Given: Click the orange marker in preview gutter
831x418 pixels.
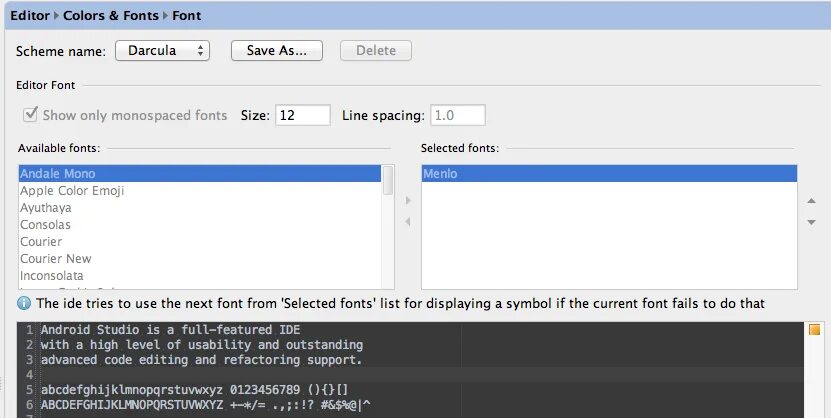Looking at the screenshot, I should tap(815, 330).
